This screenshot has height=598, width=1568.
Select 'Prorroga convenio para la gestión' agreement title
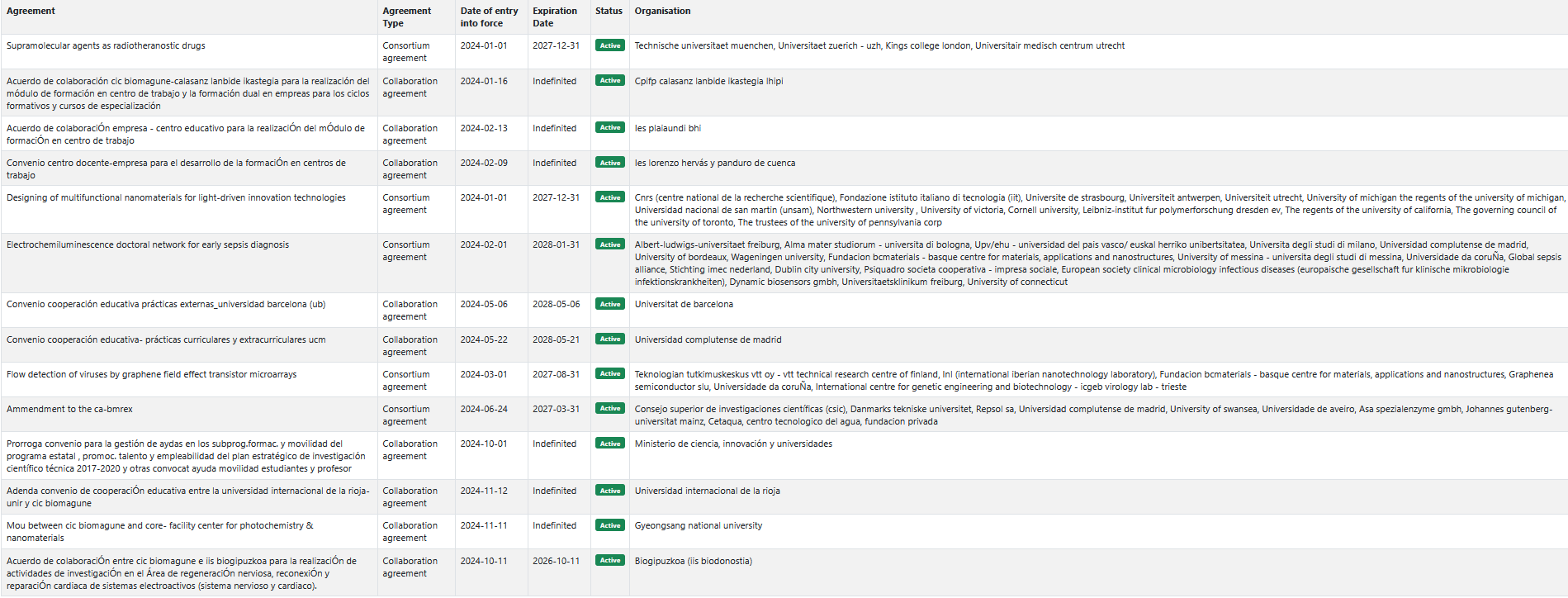(x=186, y=456)
